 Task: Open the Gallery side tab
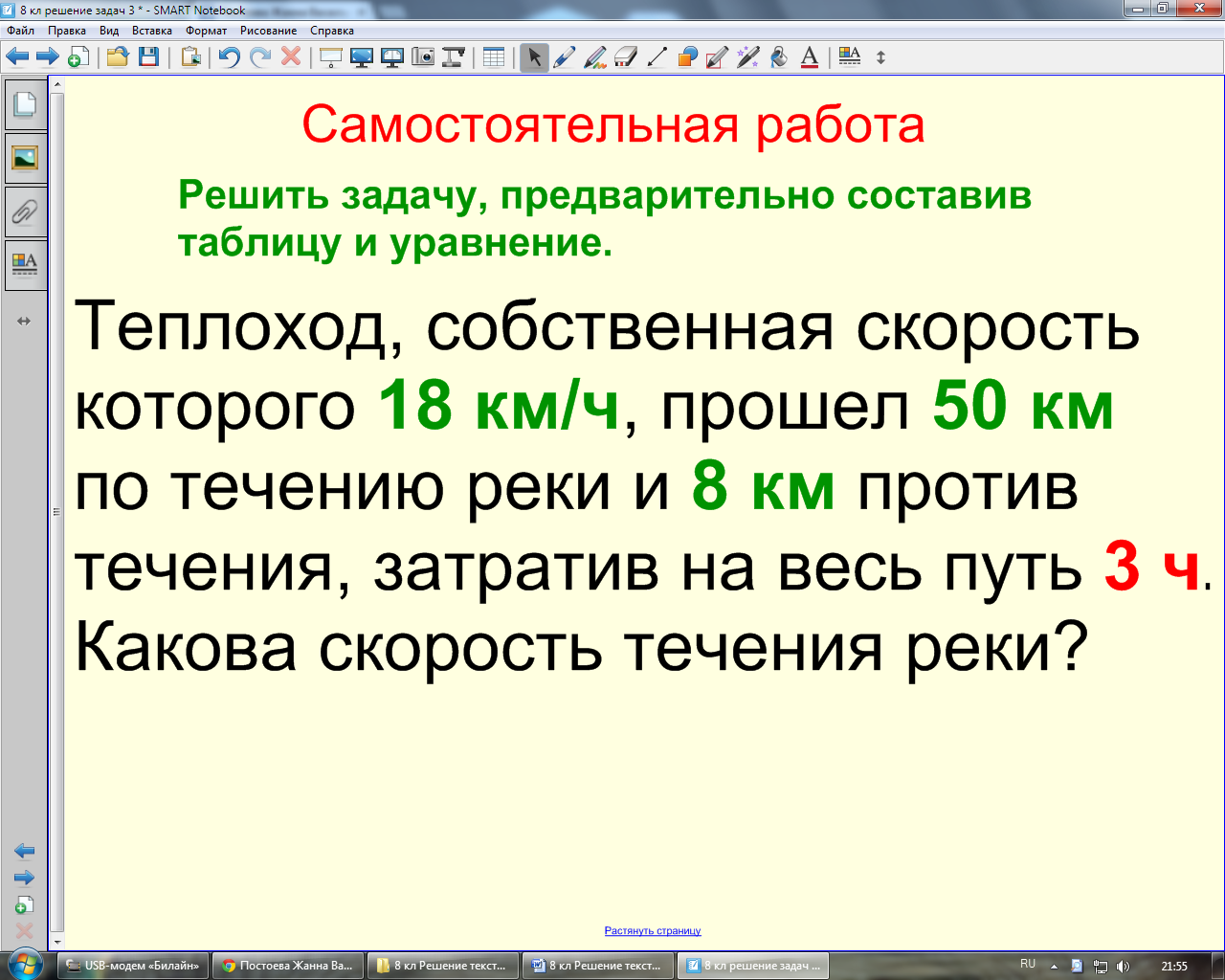point(25,157)
